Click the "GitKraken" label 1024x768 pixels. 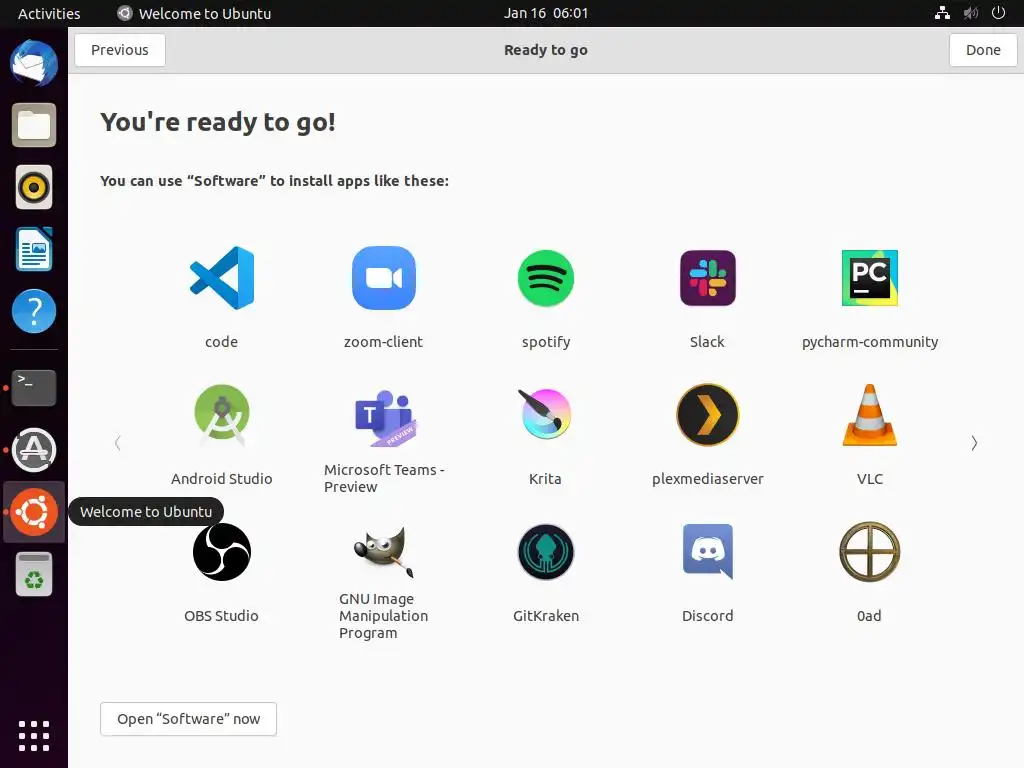[x=546, y=616]
